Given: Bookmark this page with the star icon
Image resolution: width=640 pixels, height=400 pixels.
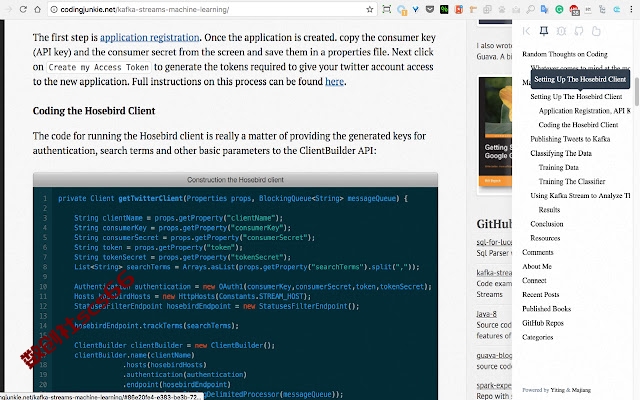Looking at the screenshot, I should tap(369, 9).
